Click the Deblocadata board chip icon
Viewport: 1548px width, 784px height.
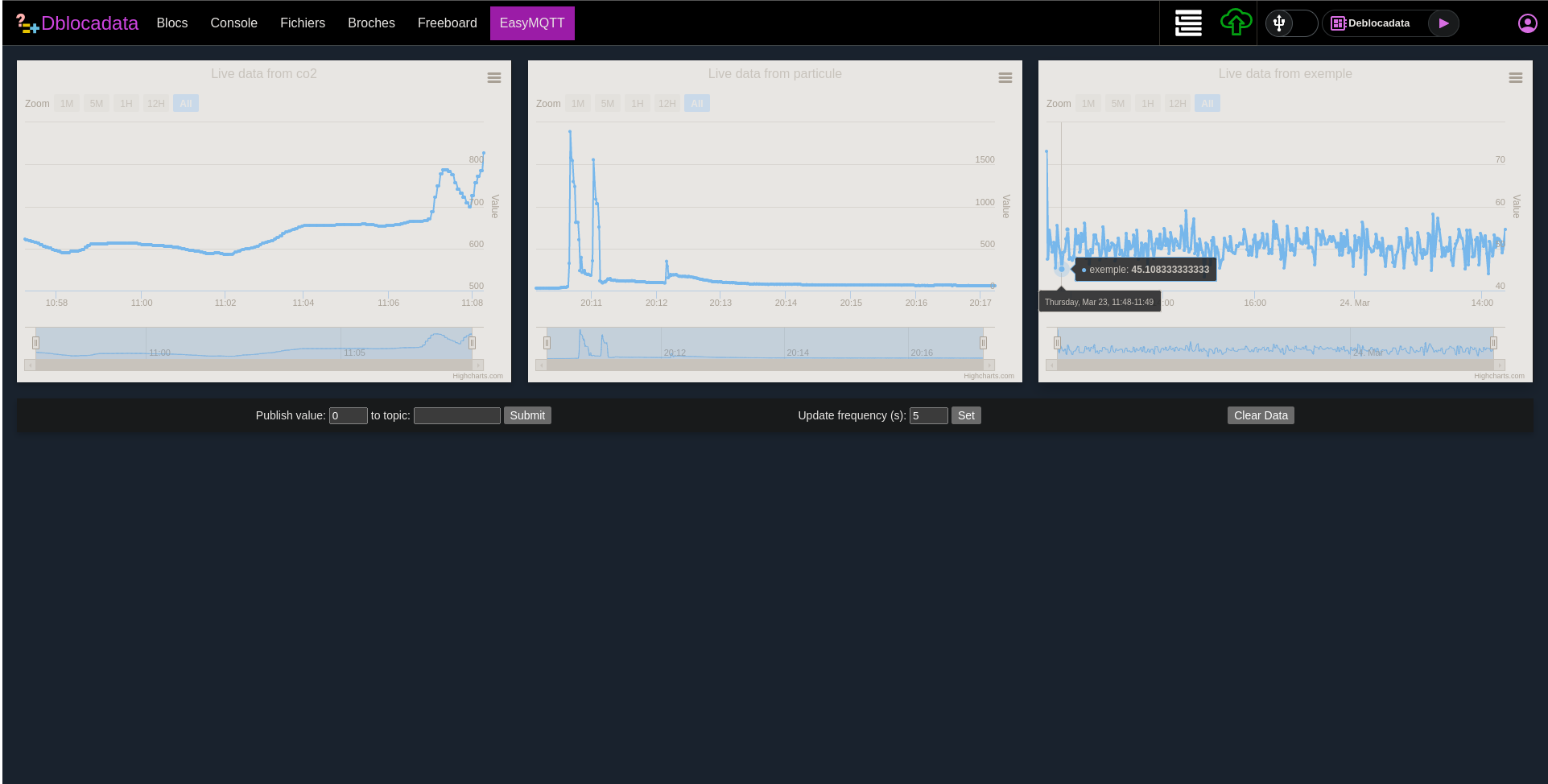1338,23
